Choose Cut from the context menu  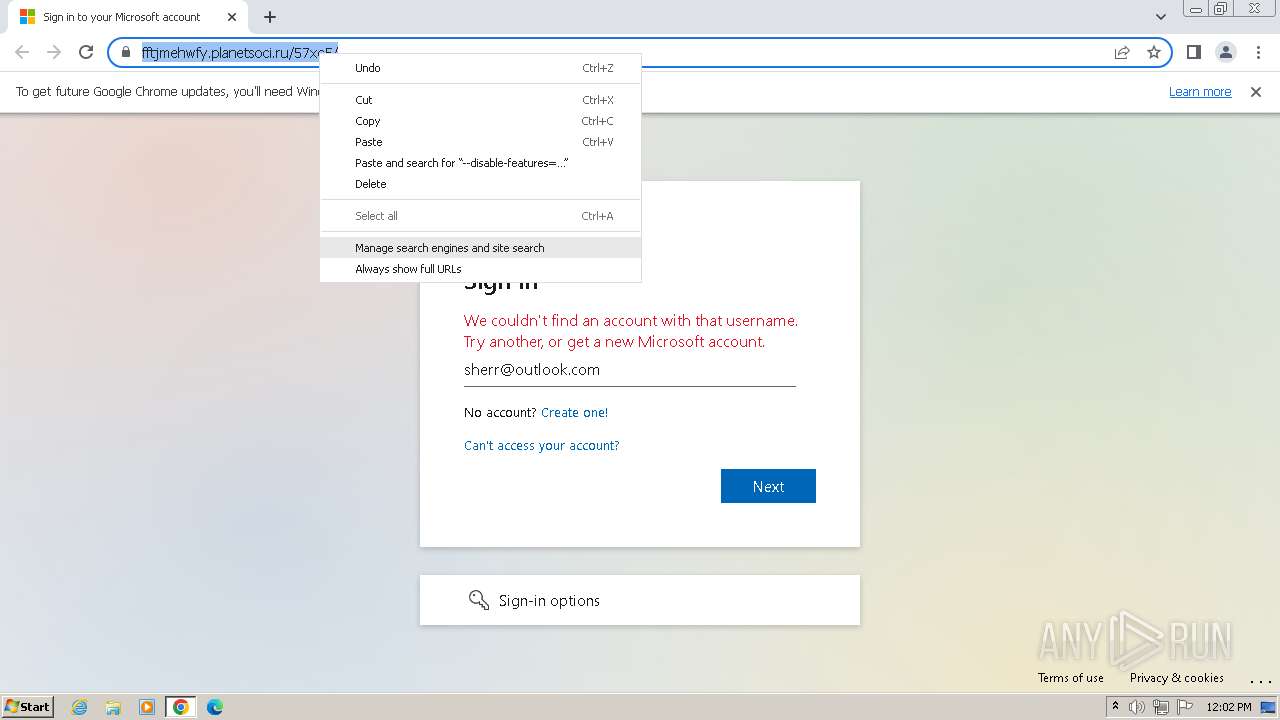pyautogui.click(x=481, y=100)
